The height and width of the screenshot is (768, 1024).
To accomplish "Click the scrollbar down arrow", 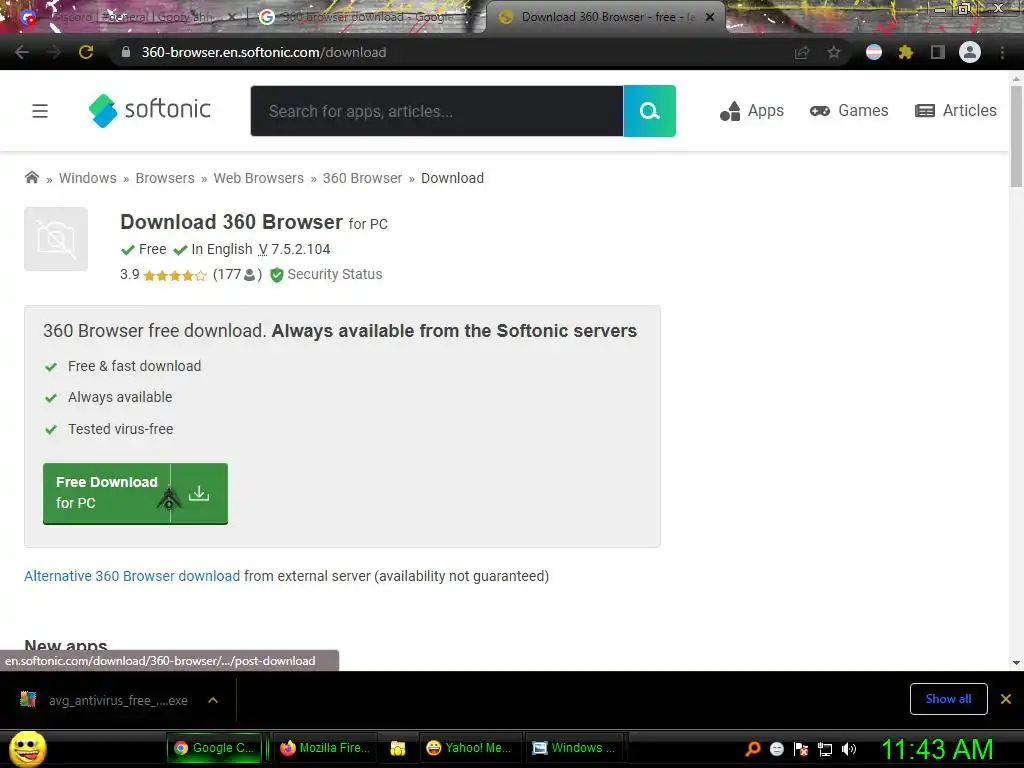I will [x=1016, y=663].
